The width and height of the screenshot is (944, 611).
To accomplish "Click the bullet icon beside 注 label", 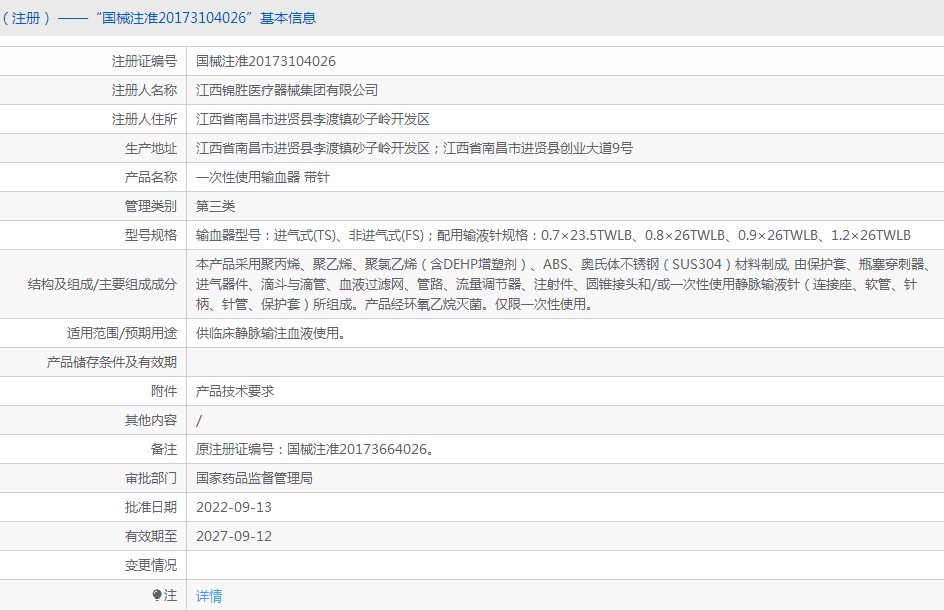I will tap(157, 595).
